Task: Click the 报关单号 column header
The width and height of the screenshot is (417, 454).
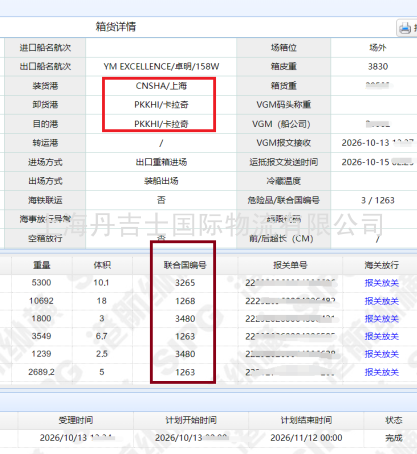Action: (290, 265)
